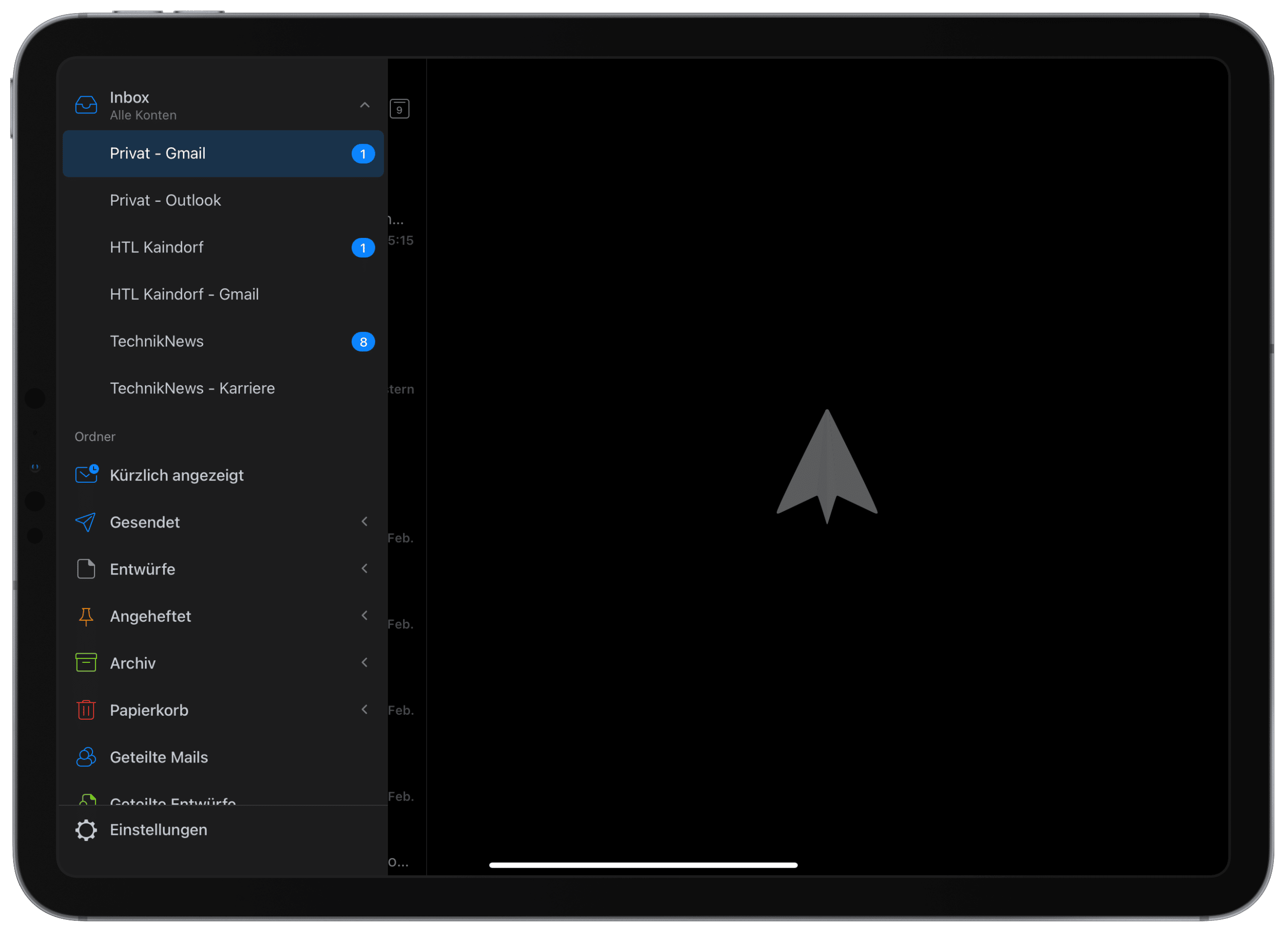Collapse the Inbox accounts list chevron

click(365, 105)
